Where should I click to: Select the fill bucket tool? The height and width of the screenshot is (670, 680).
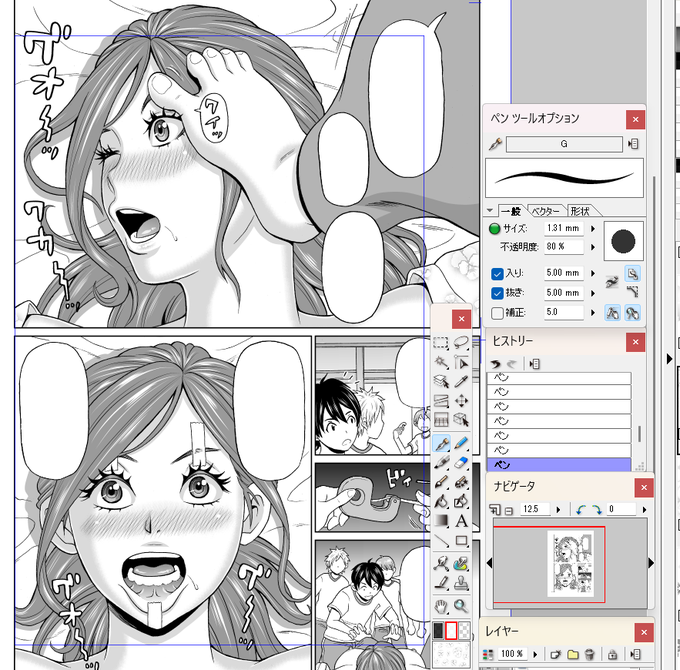tap(441, 501)
